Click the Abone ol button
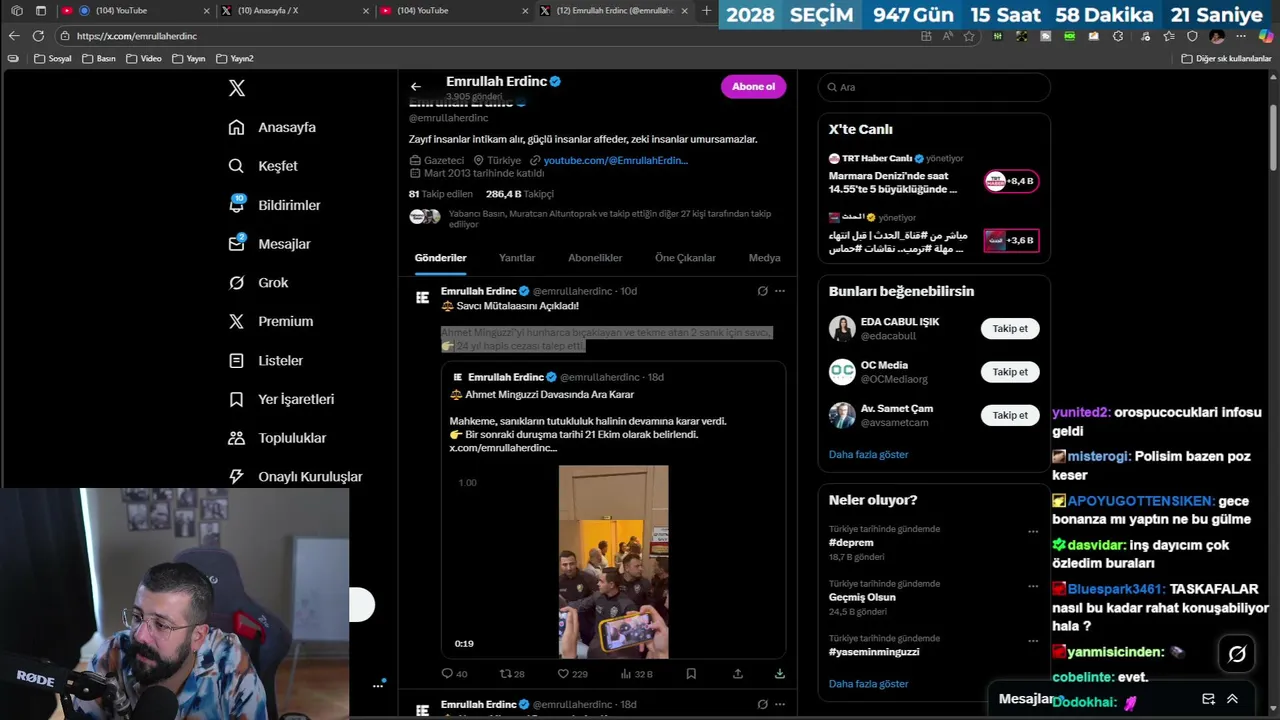Viewport: 1280px width, 720px height. [x=753, y=86]
